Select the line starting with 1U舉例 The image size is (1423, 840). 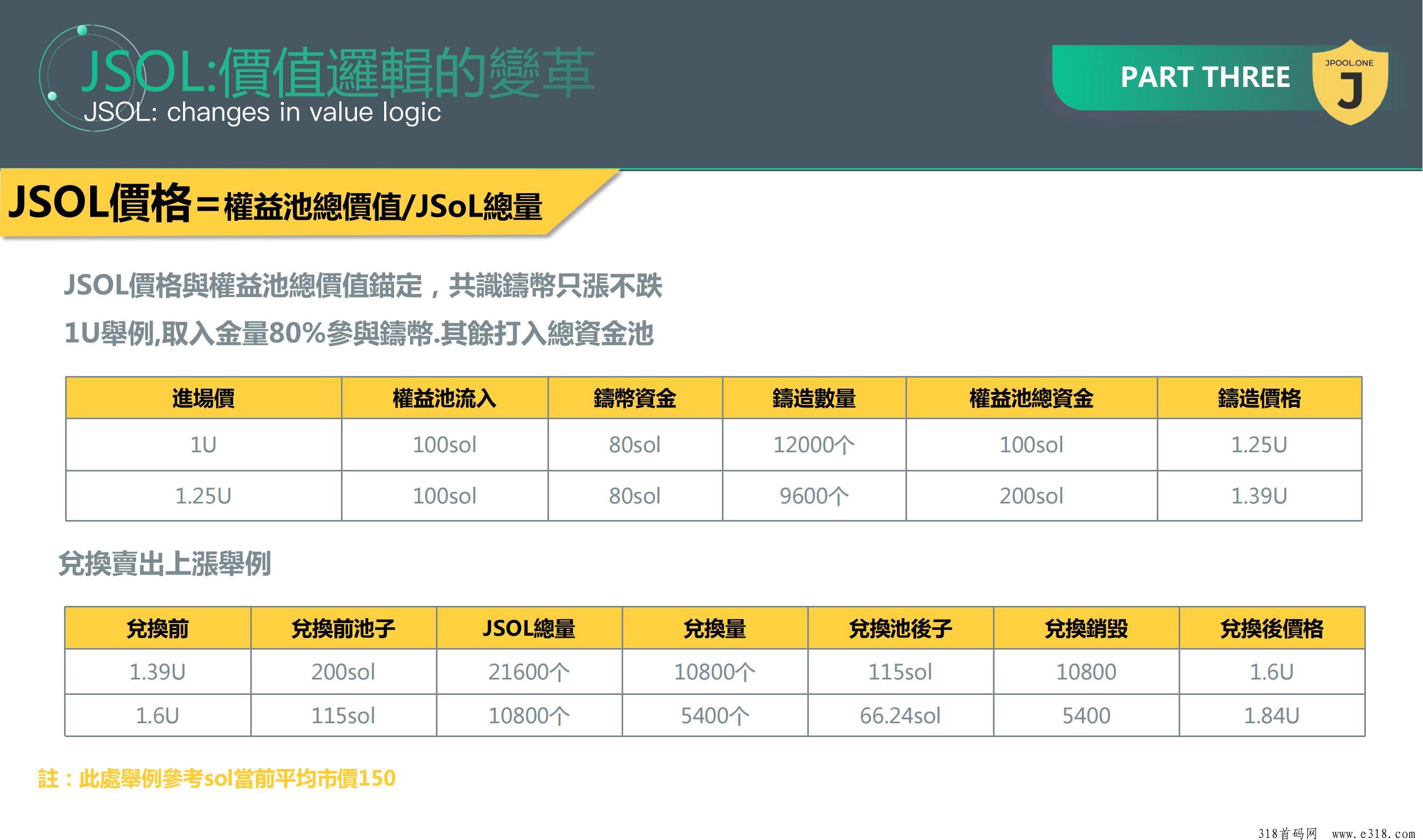[359, 333]
